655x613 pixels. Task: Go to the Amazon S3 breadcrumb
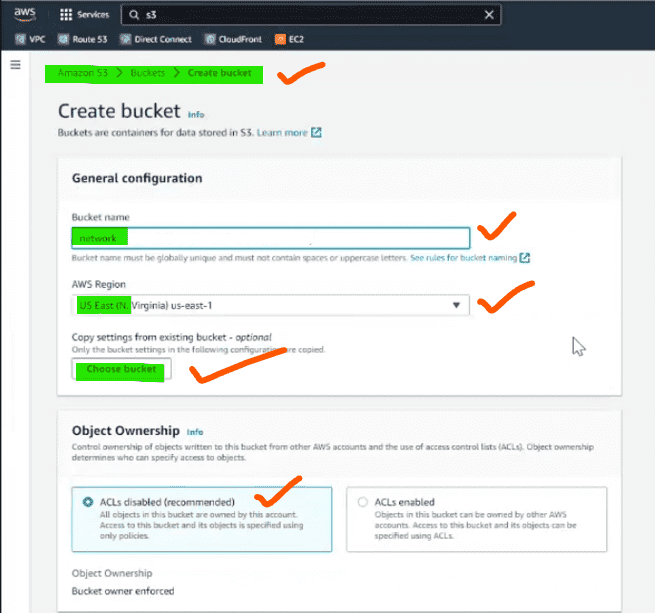coord(83,73)
